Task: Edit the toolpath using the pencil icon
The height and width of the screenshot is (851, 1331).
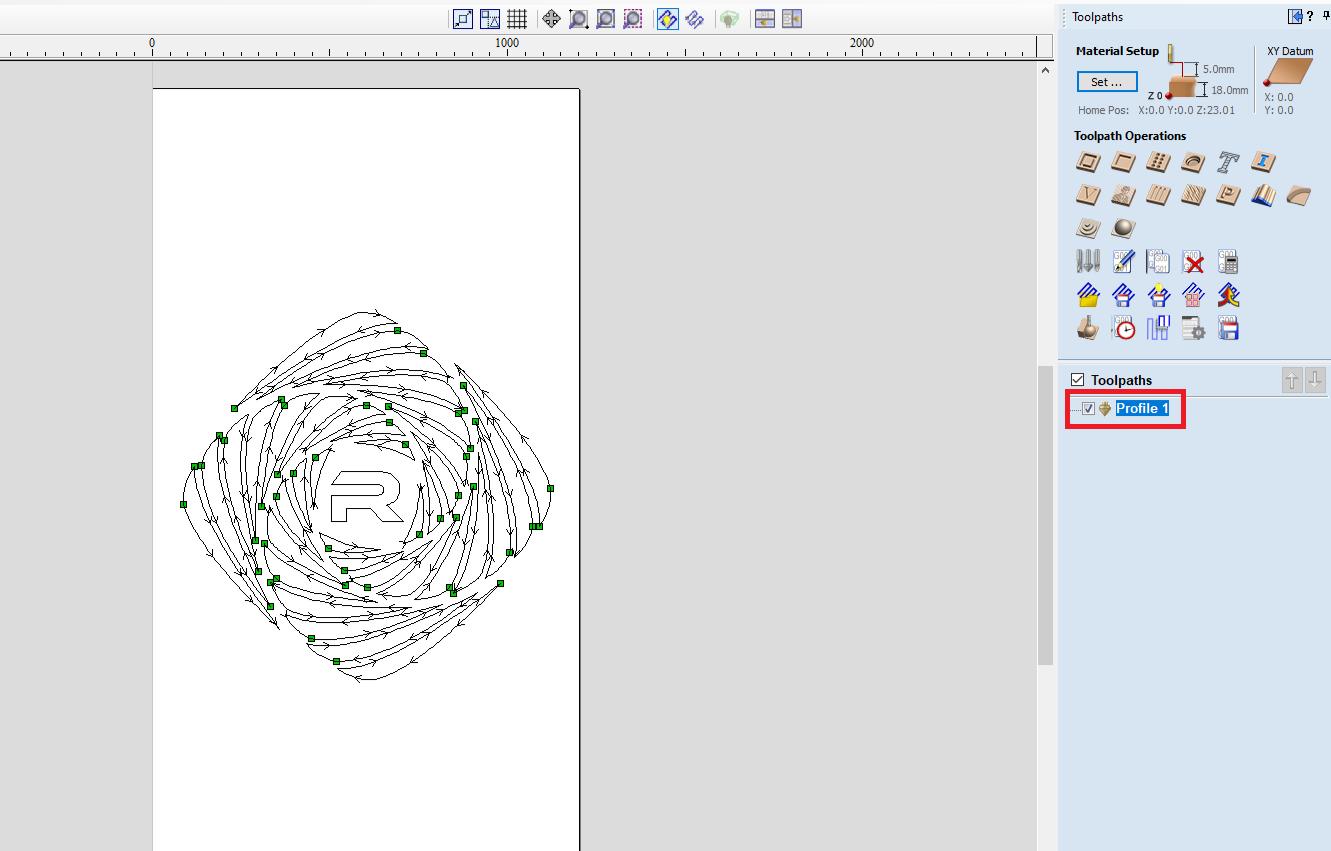Action: pos(1123,262)
